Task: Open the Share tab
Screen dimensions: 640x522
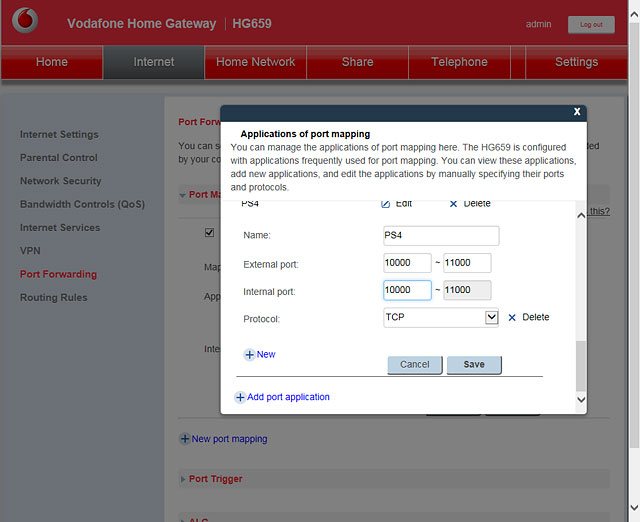Action: point(357,62)
